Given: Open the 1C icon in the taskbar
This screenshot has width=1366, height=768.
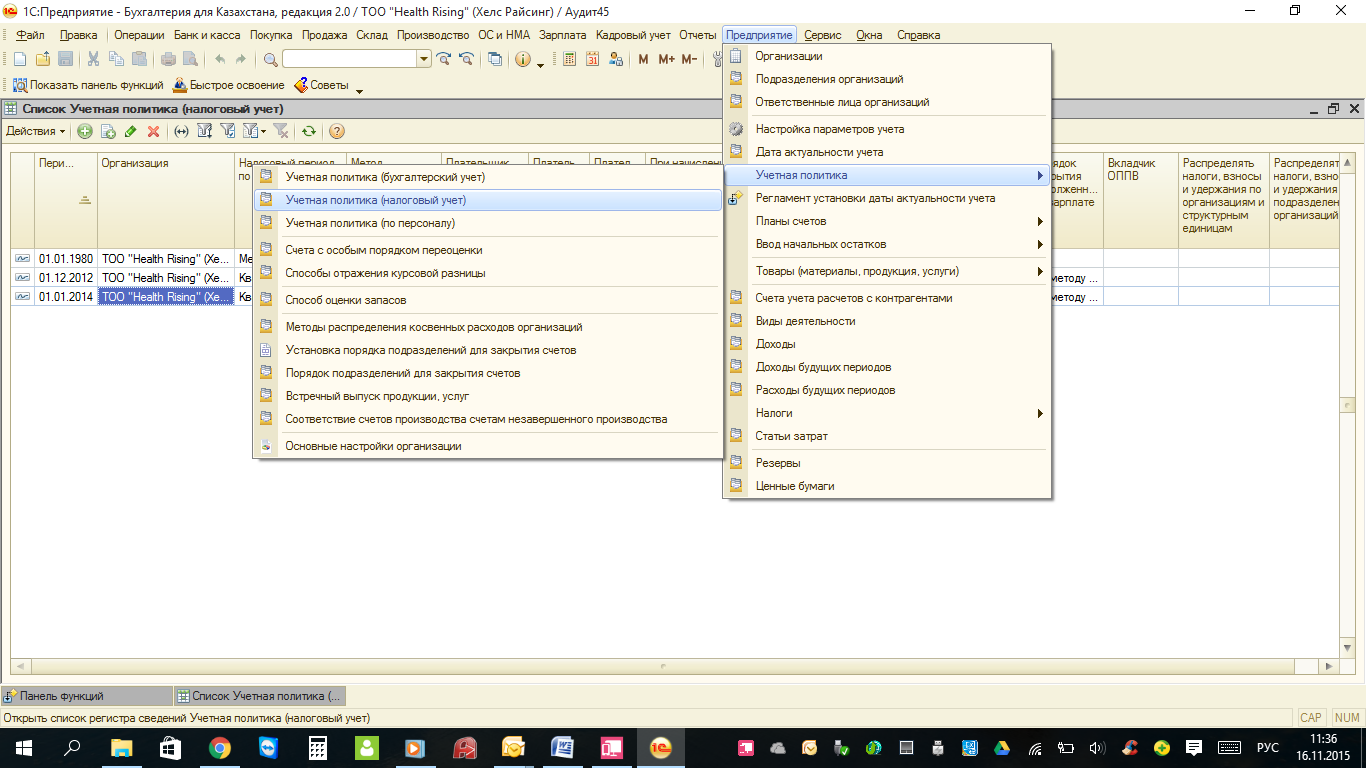Looking at the screenshot, I should pos(661,748).
